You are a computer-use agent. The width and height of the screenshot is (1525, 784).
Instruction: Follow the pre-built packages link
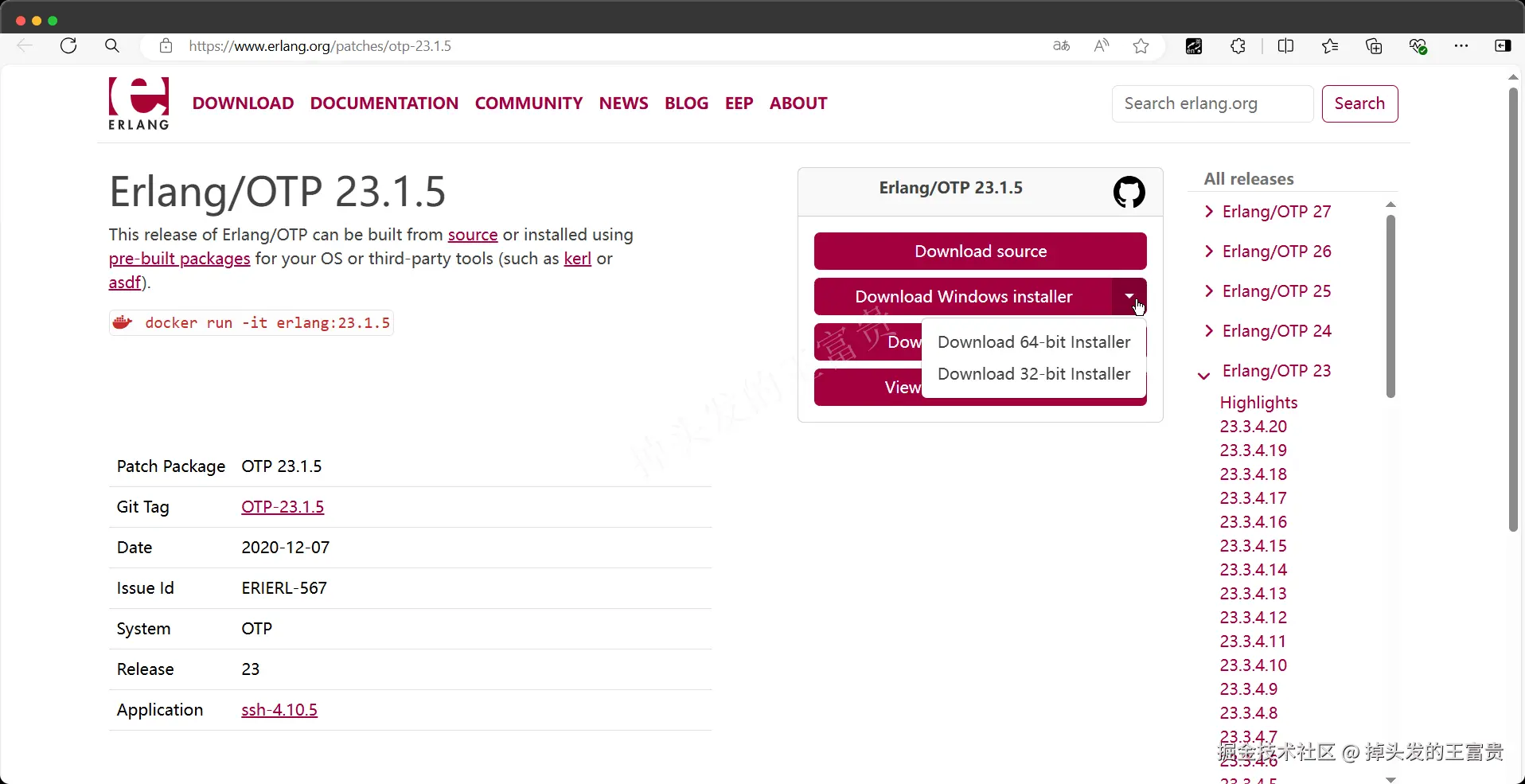point(180,259)
